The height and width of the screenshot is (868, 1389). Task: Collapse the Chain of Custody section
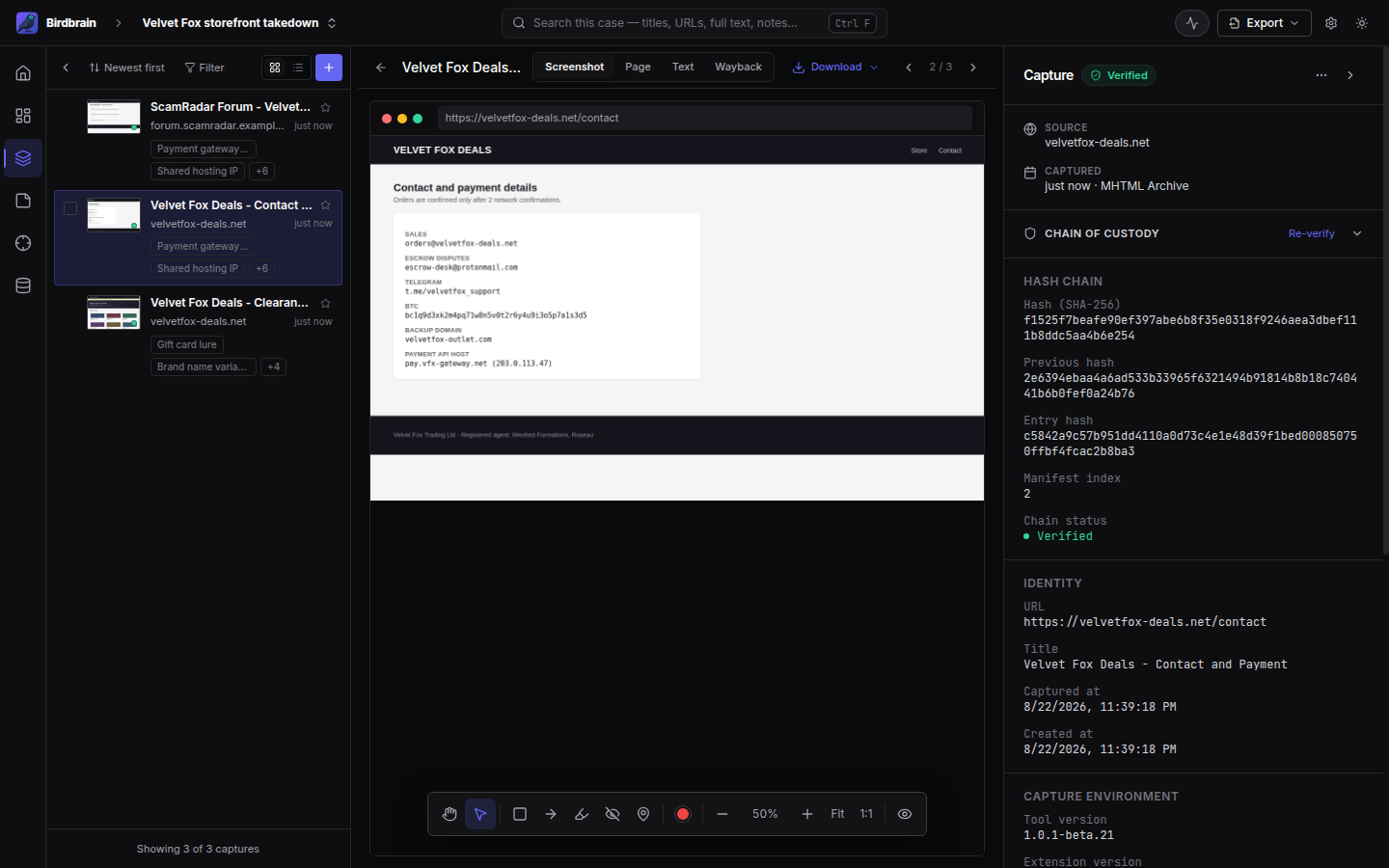point(1357,233)
